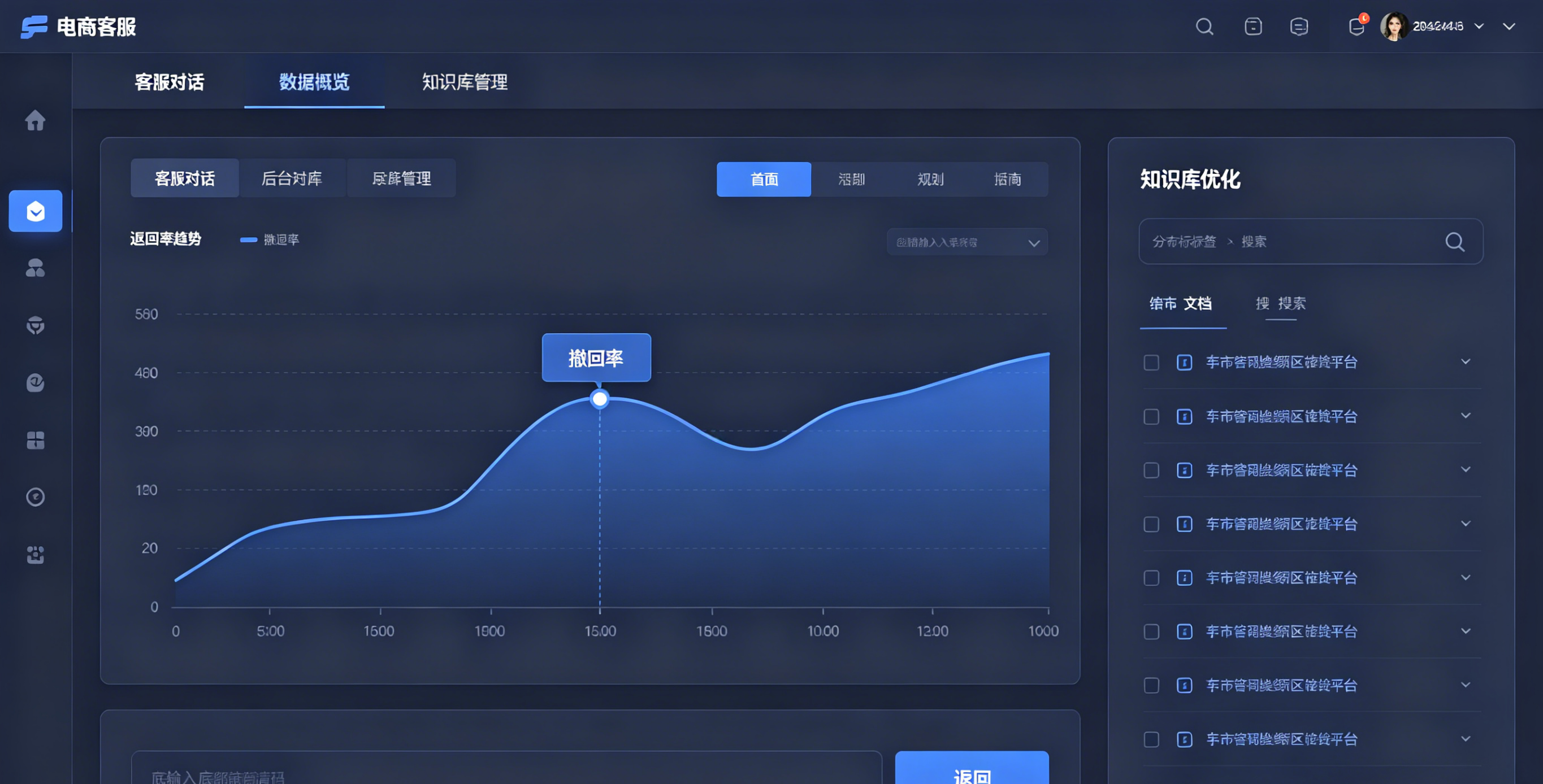1543x784 pixels.
Task: Click the blue 返回 button
Action: [971, 772]
